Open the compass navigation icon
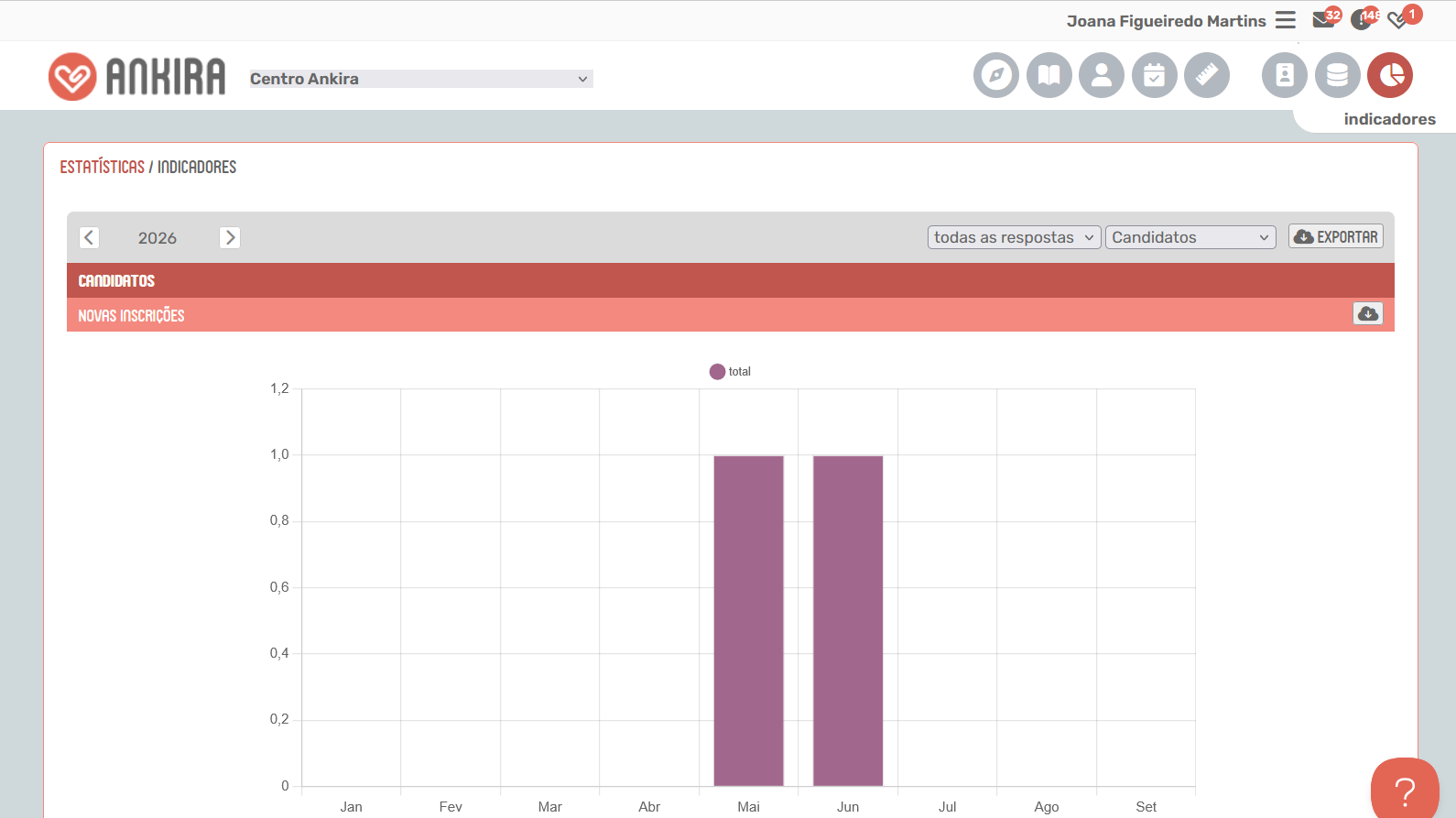Image resolution: width=1456 pixels, height=818 pixels. (996, 75)
